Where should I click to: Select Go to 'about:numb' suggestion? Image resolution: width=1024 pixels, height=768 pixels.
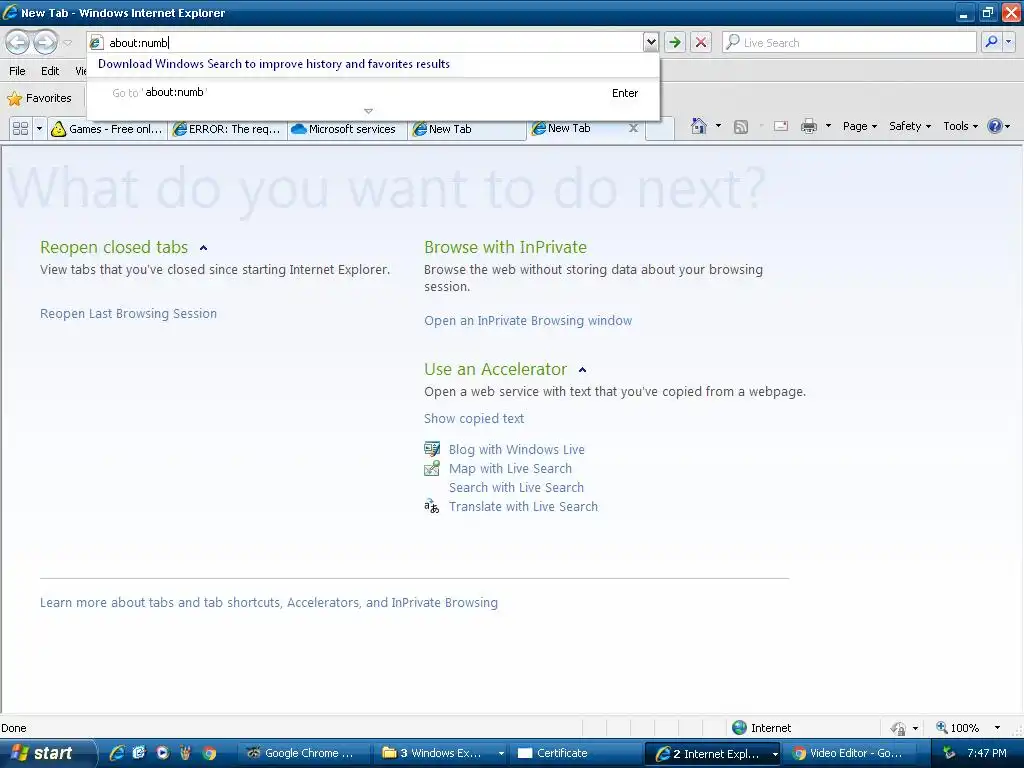(x=373, y=93)
